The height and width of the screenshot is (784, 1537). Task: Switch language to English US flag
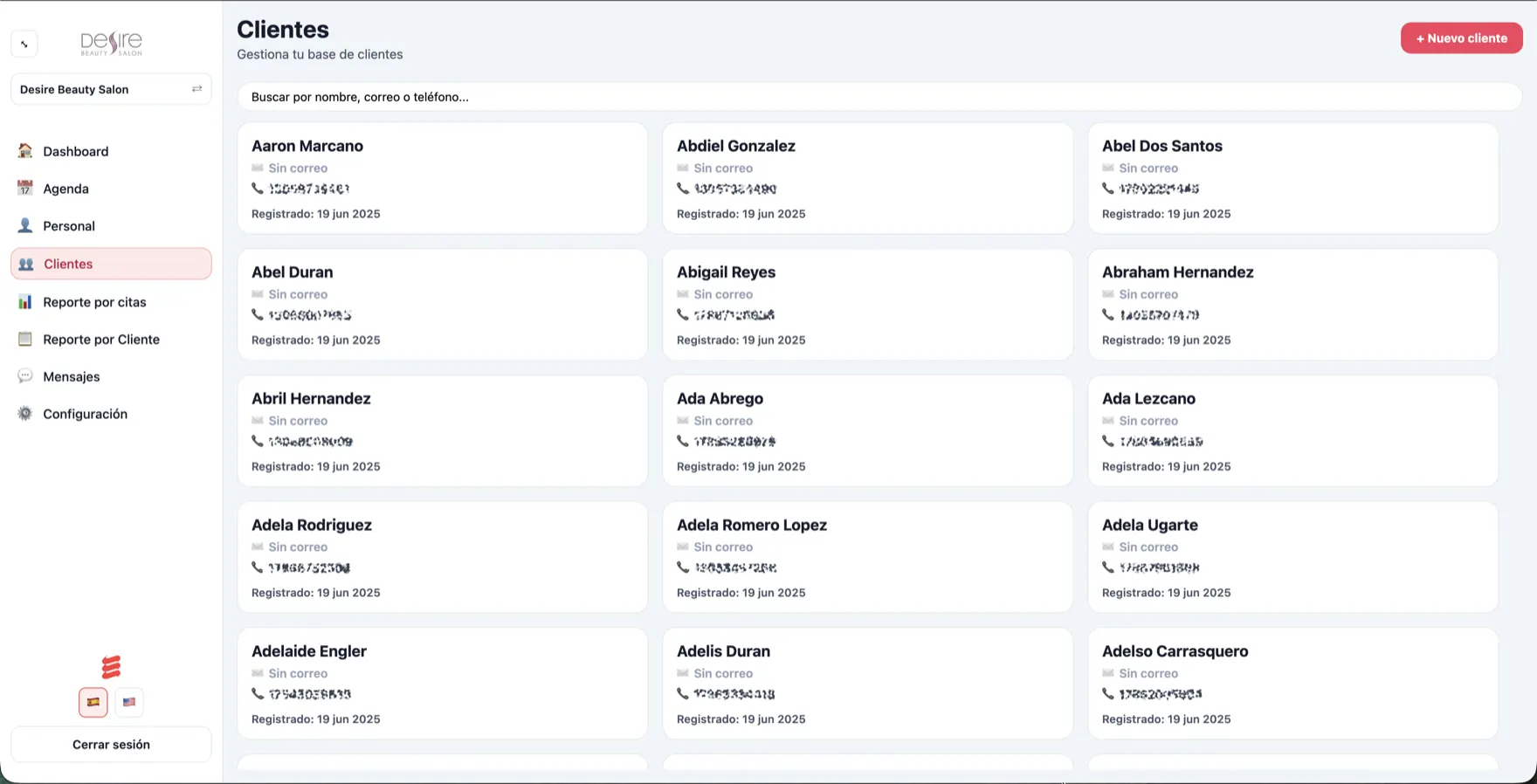pos(129,702)
